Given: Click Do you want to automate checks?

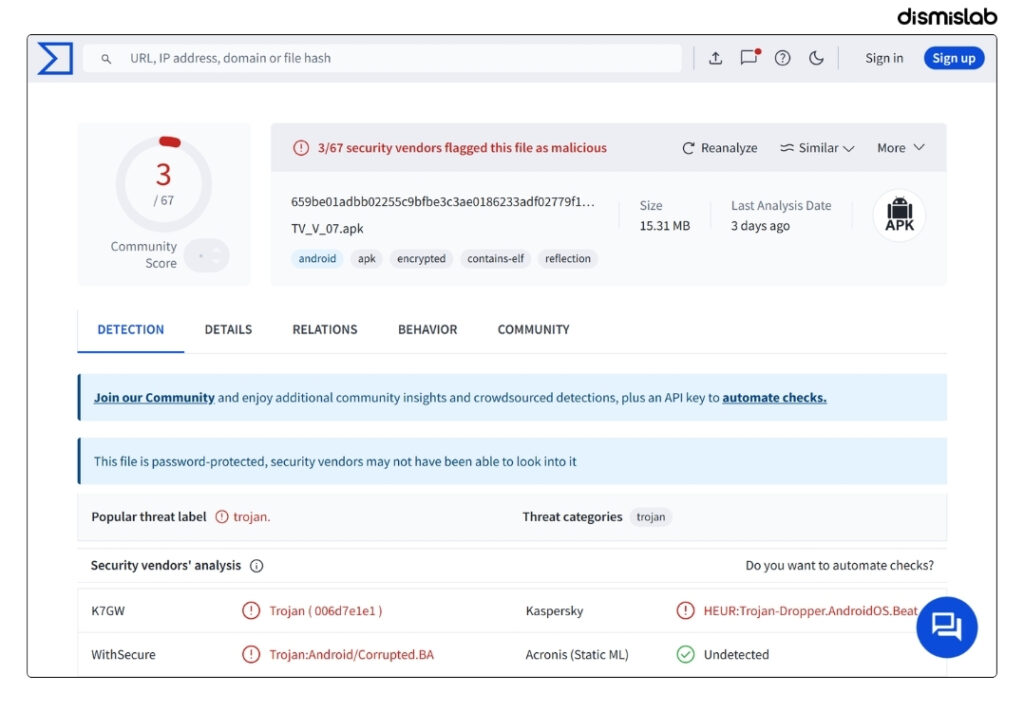Looking at the screenshot, I should [839, 566].
